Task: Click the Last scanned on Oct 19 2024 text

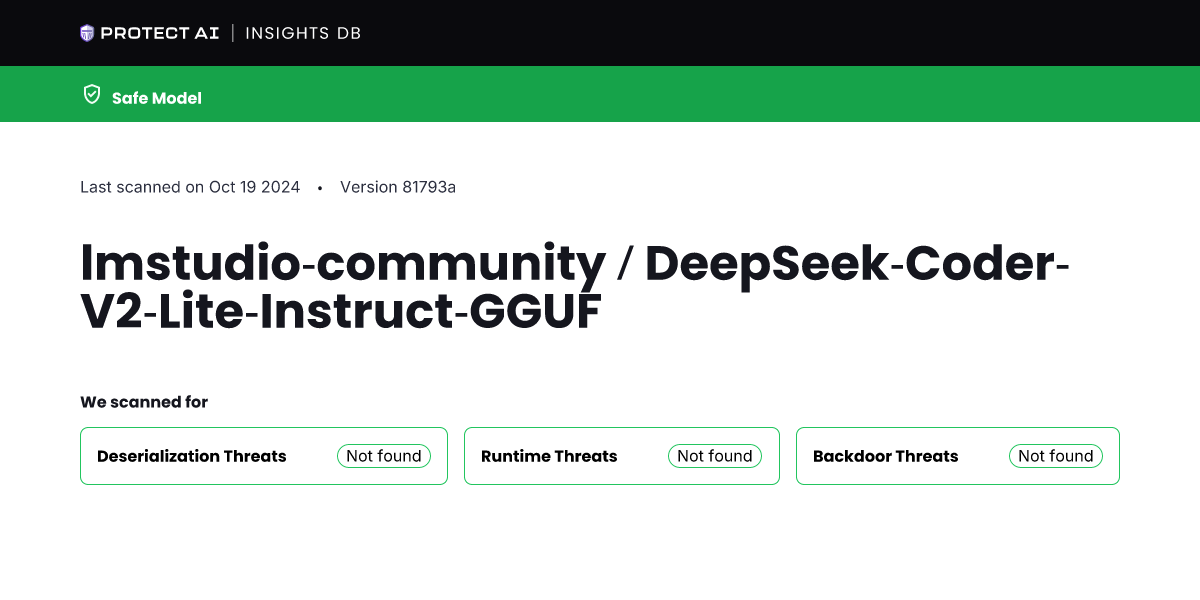Action: coord(190,187)
